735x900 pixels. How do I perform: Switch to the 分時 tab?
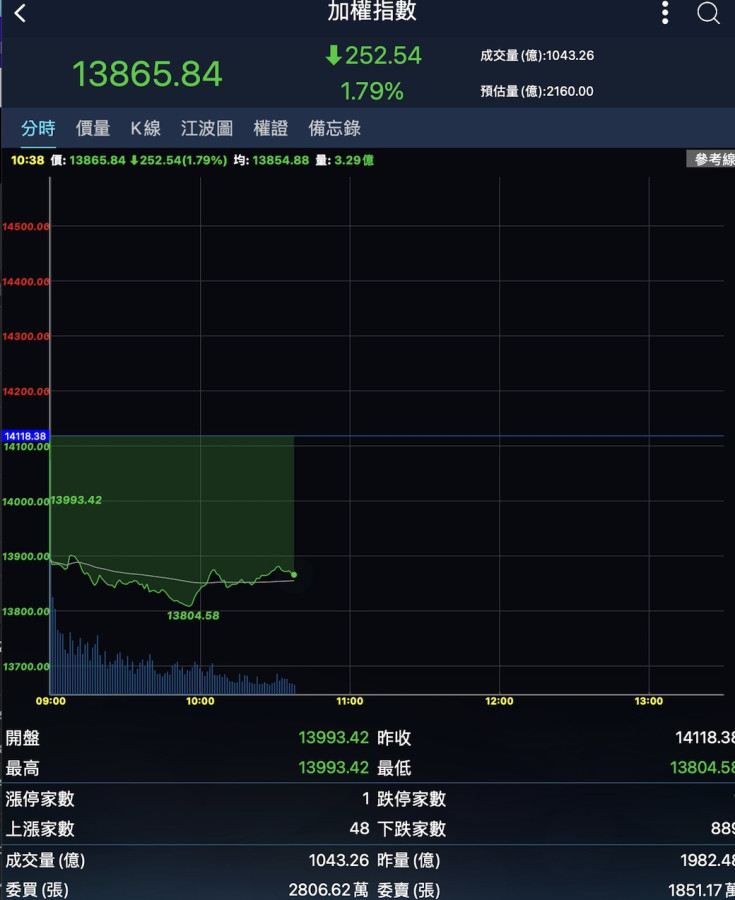38,128
